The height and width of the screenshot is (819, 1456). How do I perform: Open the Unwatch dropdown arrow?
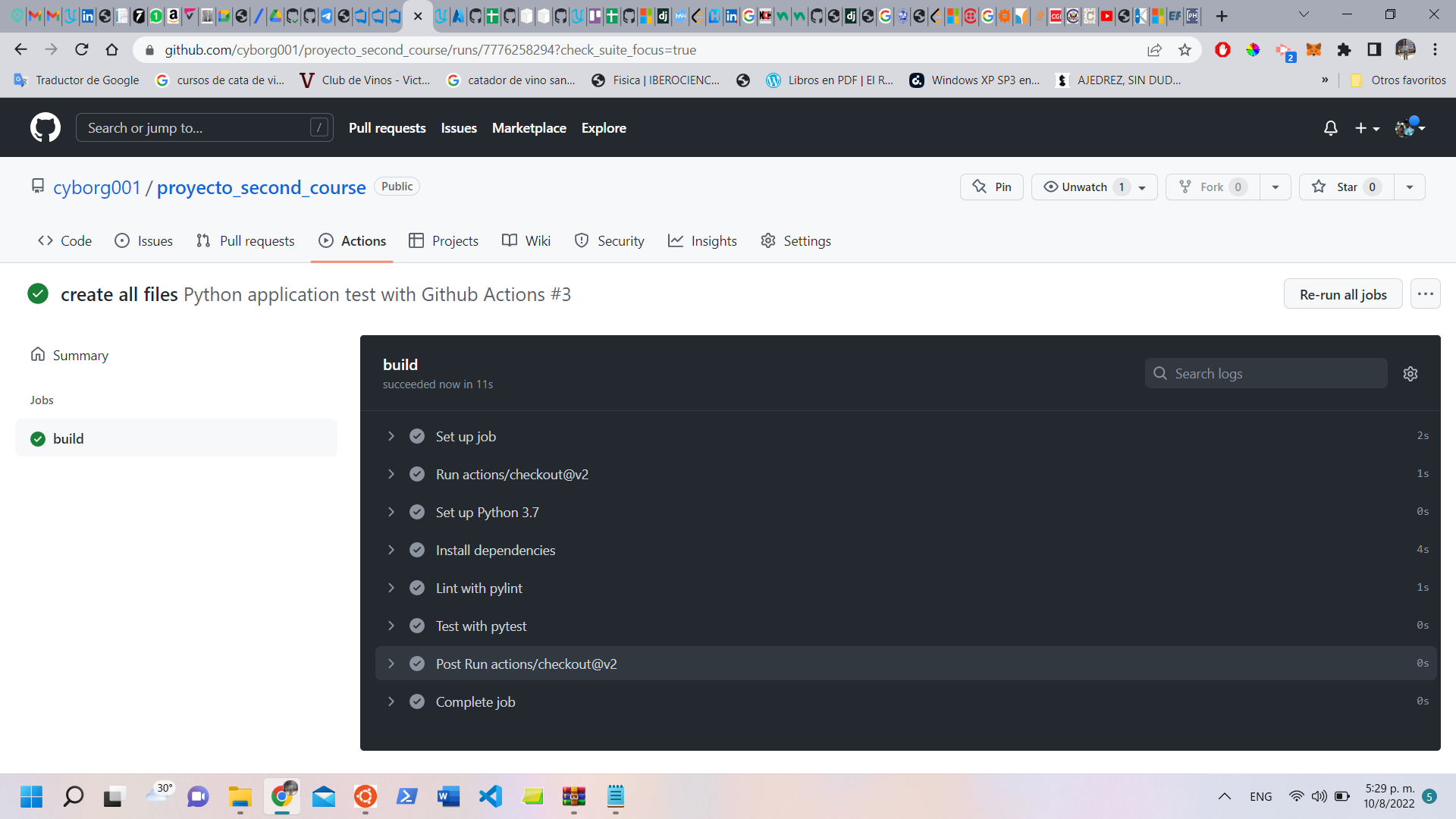click(1143, 187)
